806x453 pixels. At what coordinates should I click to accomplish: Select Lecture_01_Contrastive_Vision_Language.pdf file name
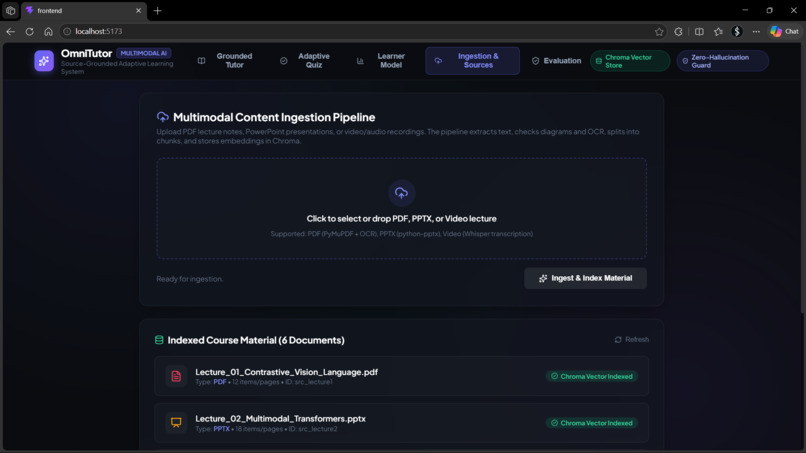tap(286, 372)
